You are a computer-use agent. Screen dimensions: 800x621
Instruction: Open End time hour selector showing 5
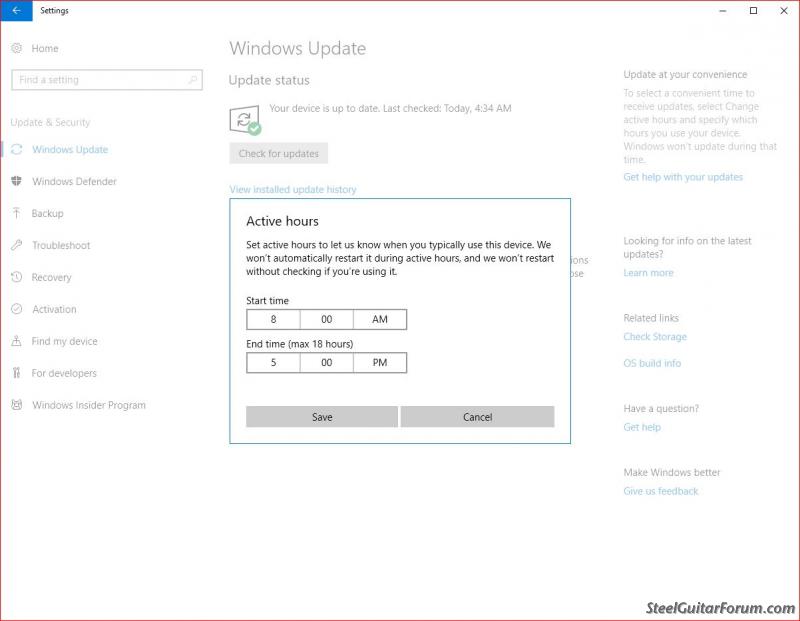[273, 363]
